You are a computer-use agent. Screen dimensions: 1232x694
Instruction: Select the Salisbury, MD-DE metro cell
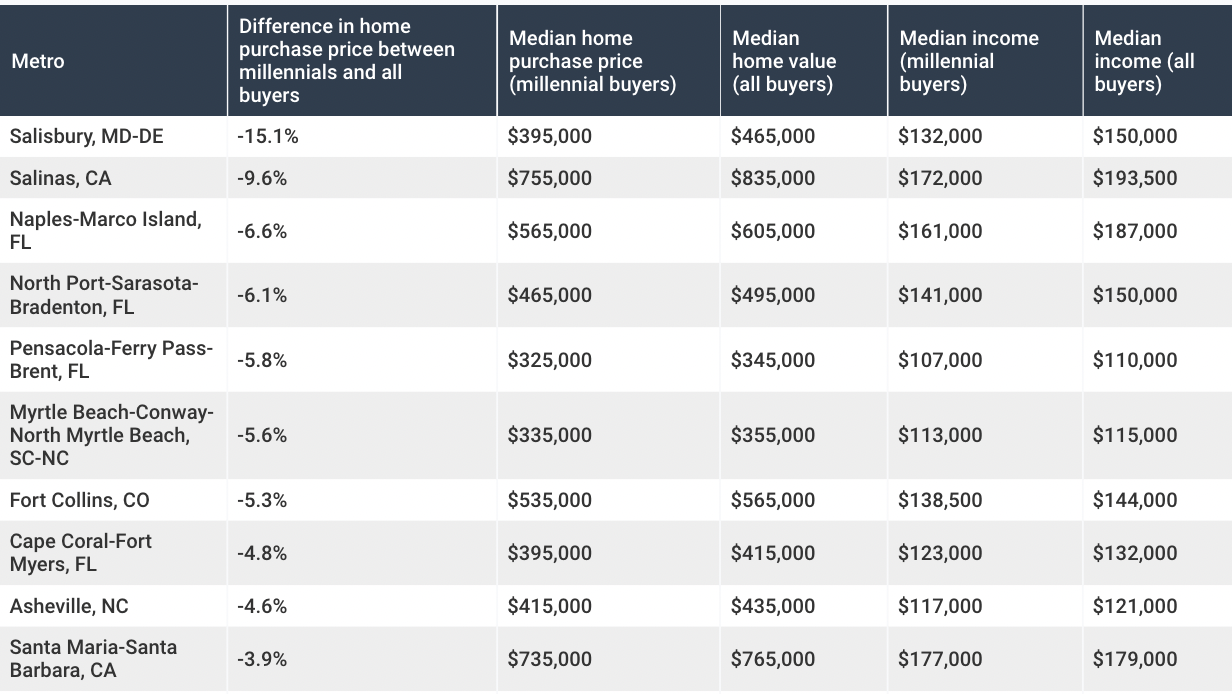86,136
